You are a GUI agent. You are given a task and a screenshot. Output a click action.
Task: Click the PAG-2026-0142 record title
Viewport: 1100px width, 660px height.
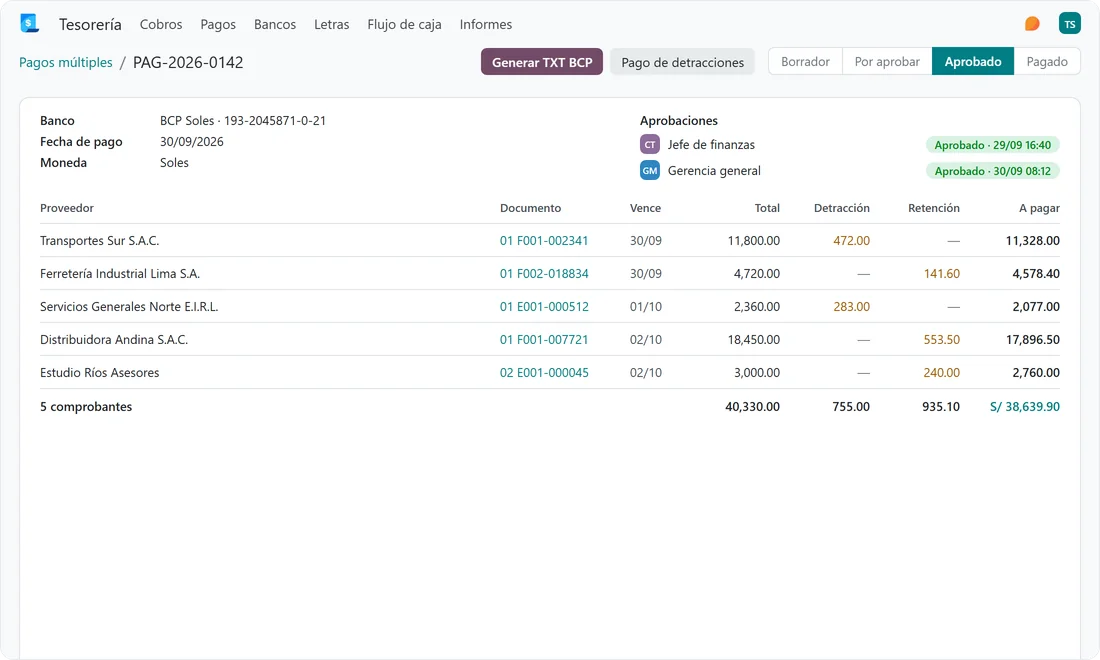click(188, 62)
